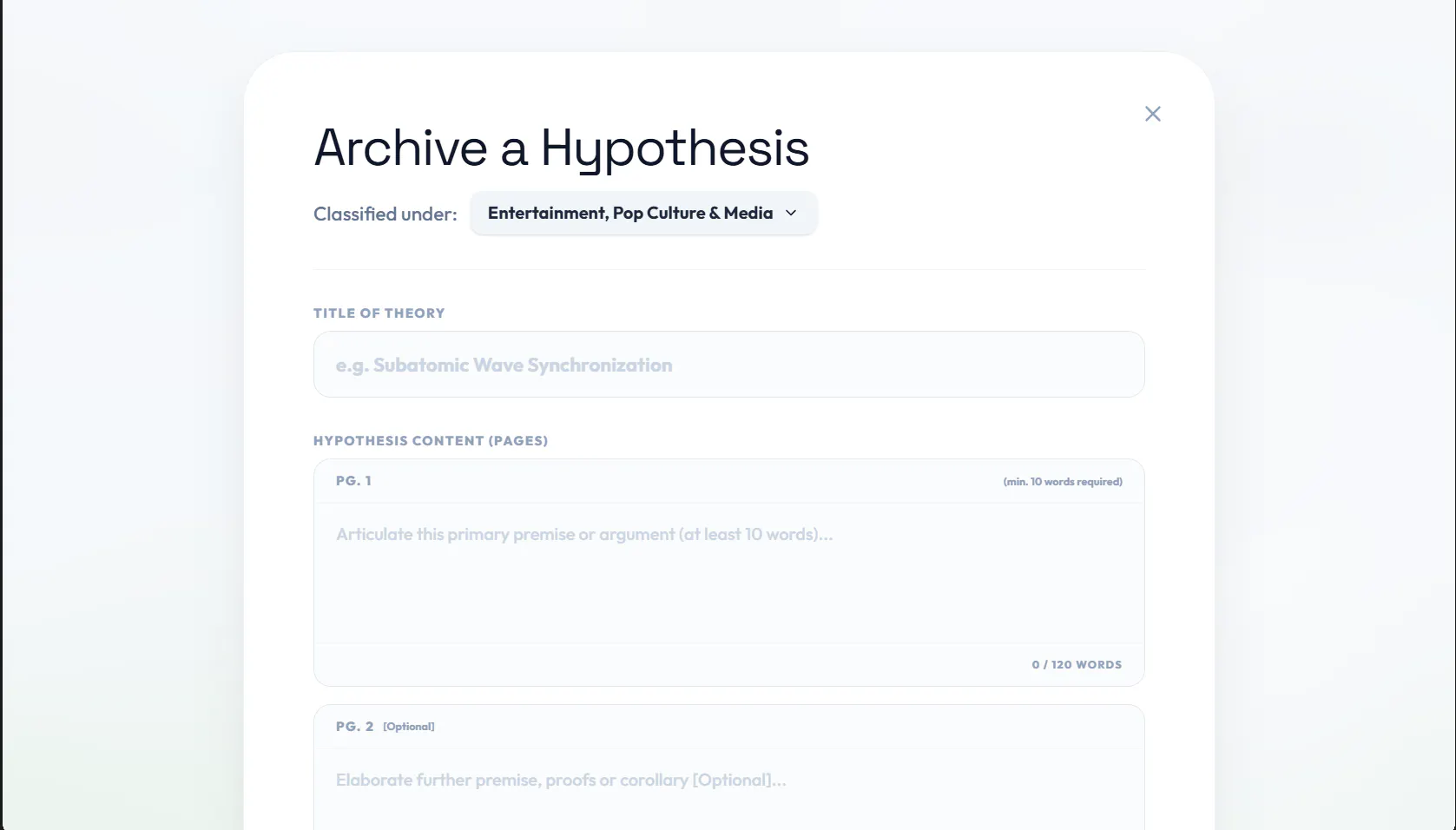The height and width of the screenshot is (830, 1456).
Task: Click the 'Classified under:' label
Action: pos(385,214)
